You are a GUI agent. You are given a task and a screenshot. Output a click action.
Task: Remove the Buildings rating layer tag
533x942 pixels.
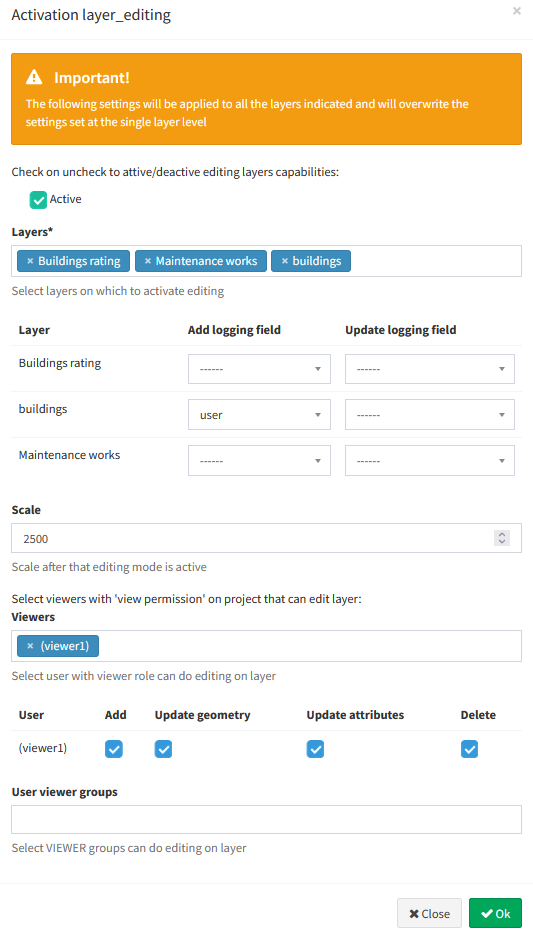[30, 261]
